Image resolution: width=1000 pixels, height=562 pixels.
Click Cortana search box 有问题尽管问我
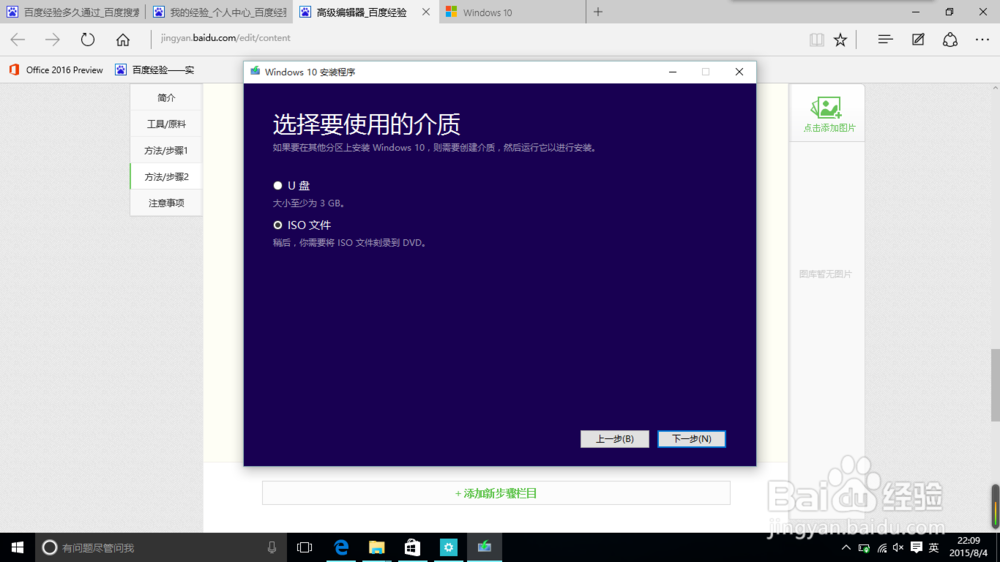pos(159,547)
